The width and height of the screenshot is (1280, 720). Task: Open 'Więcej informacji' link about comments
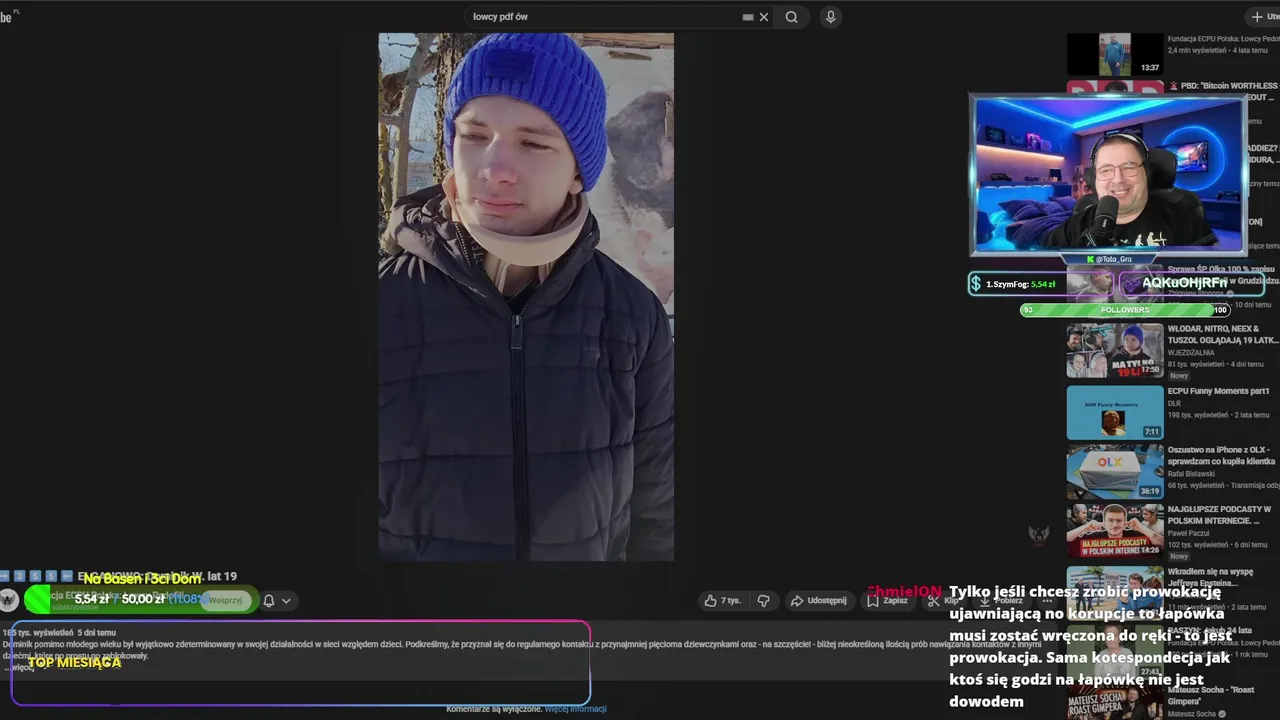pyautogui.click(x=575, y=709)
